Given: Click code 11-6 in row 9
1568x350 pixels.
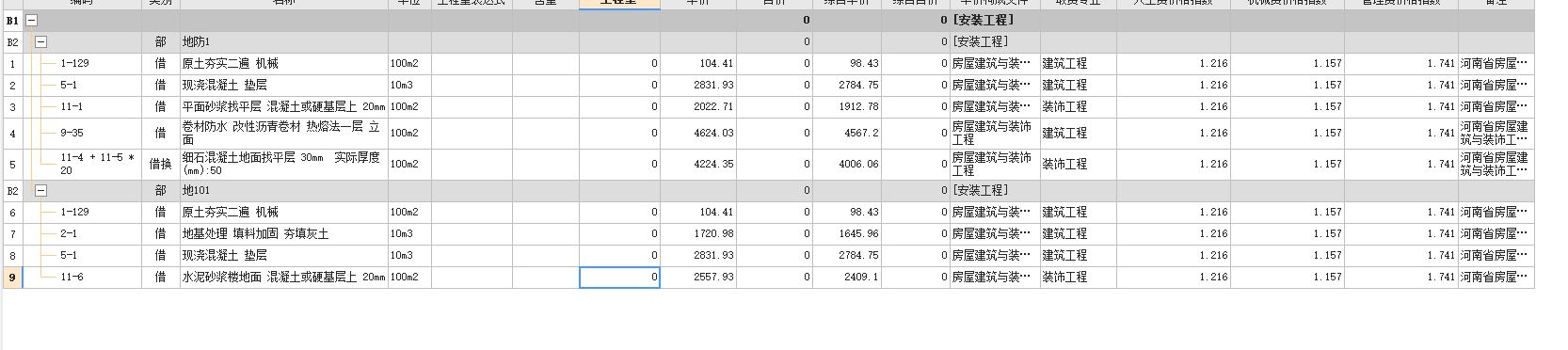Looking at the screenshot, I should (72, 278).
